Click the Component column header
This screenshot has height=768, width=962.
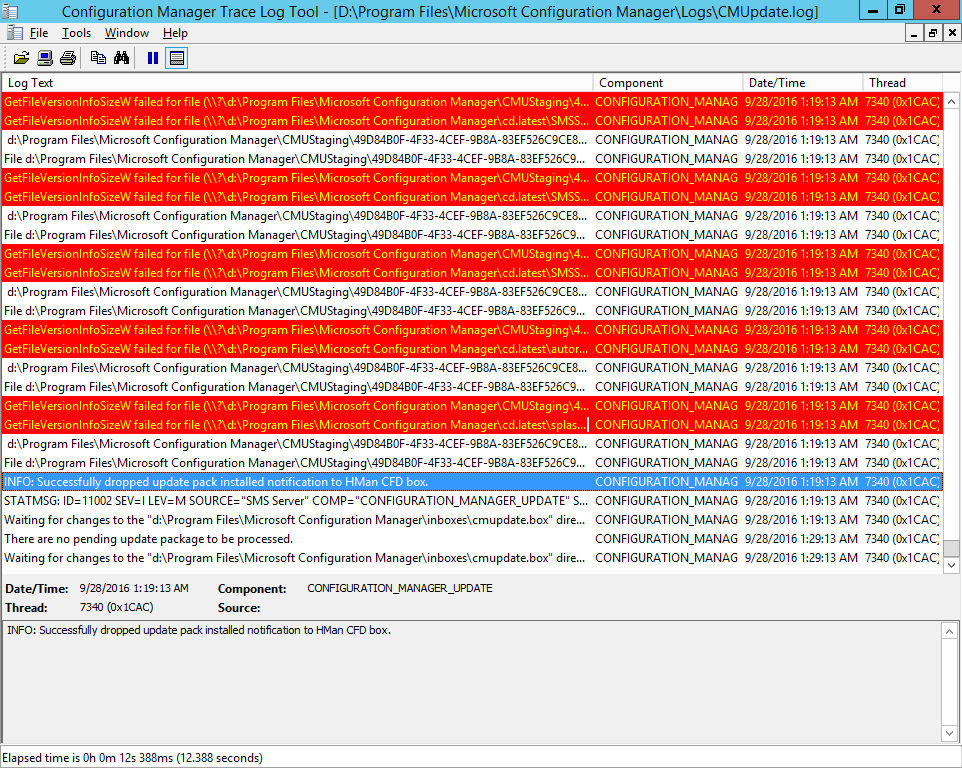(x=668, y=83)
